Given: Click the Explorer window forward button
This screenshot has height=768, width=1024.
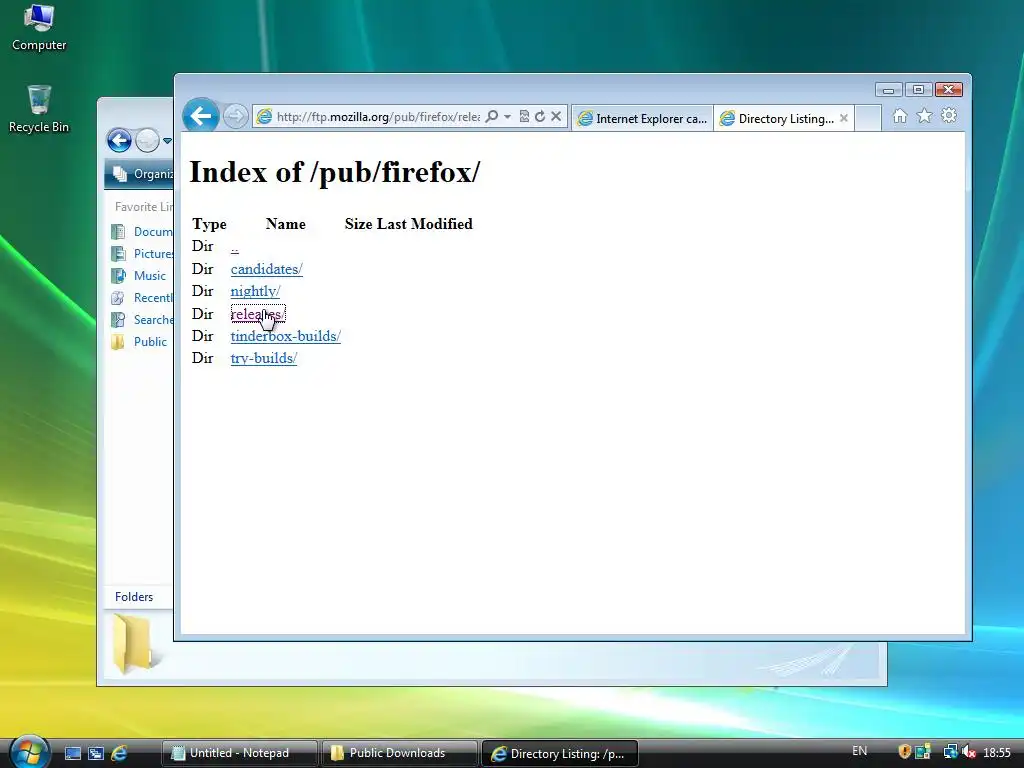Looking at the screenshot, I should [x=147, y=140].
